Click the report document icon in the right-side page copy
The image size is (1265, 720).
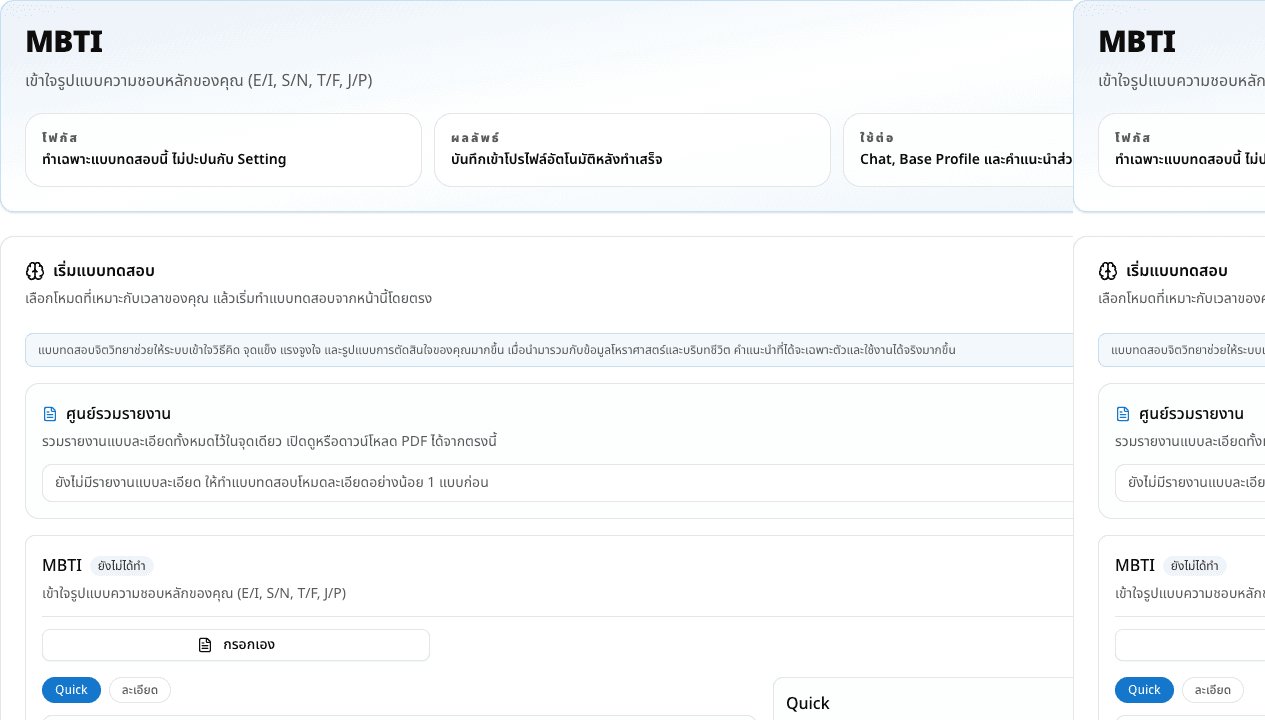pos(1123,414)
